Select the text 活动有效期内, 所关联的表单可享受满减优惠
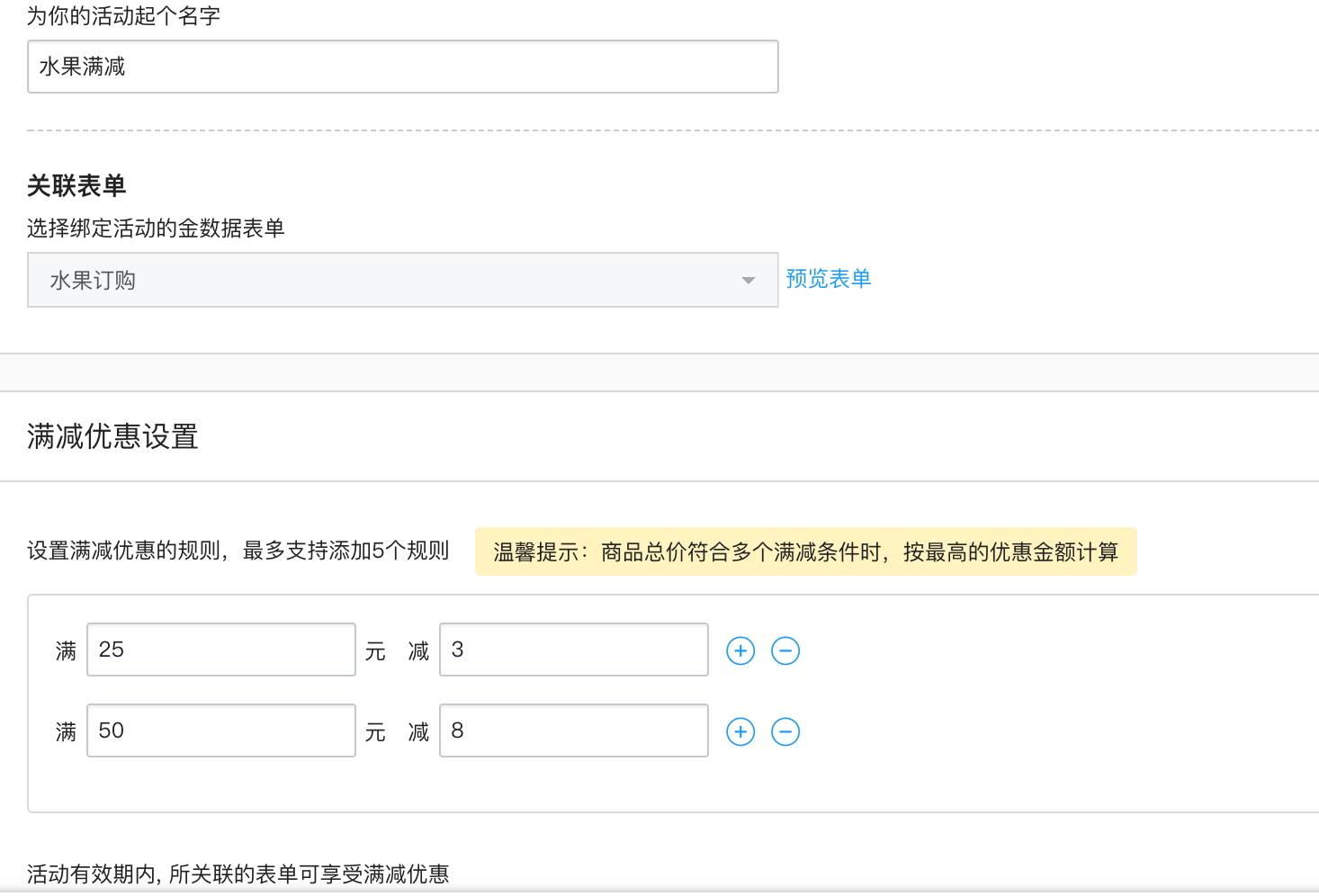The image size is (1319, 896). click(238, 874)
